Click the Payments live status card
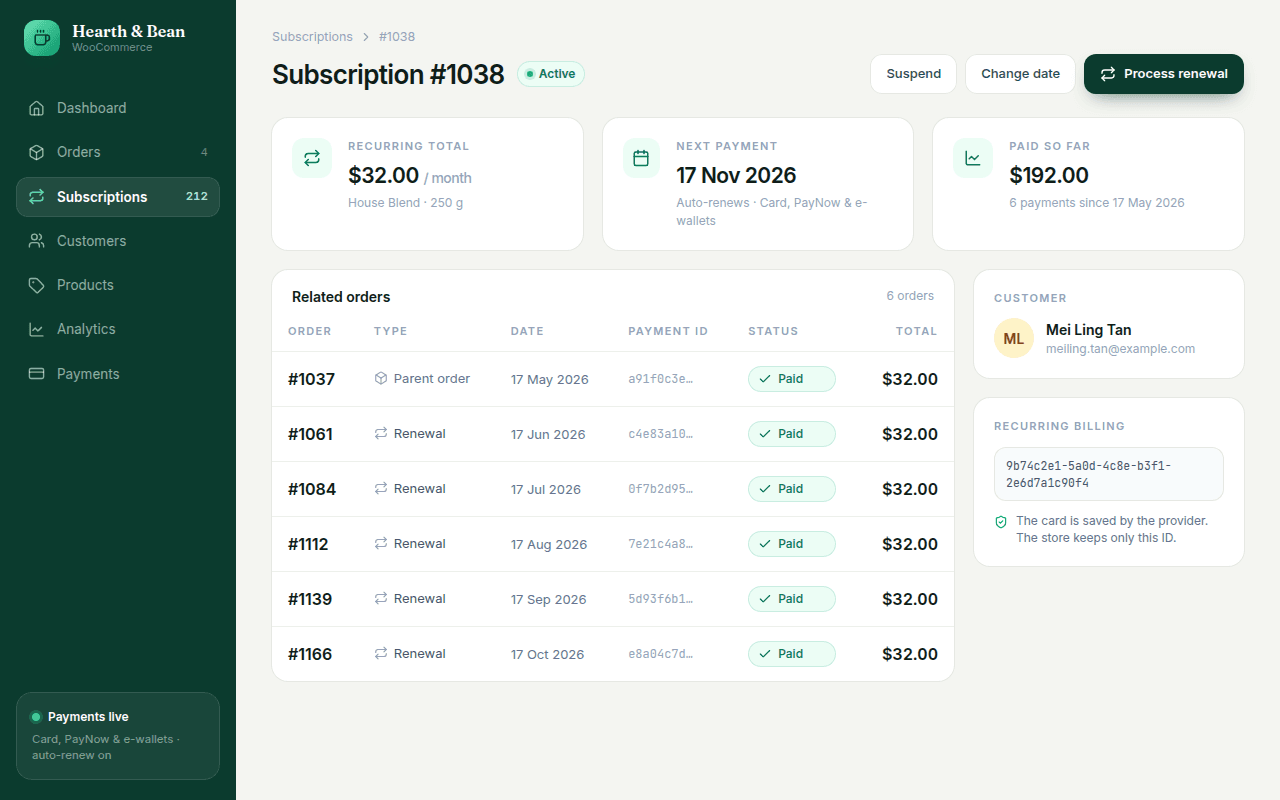 point(118,736)
